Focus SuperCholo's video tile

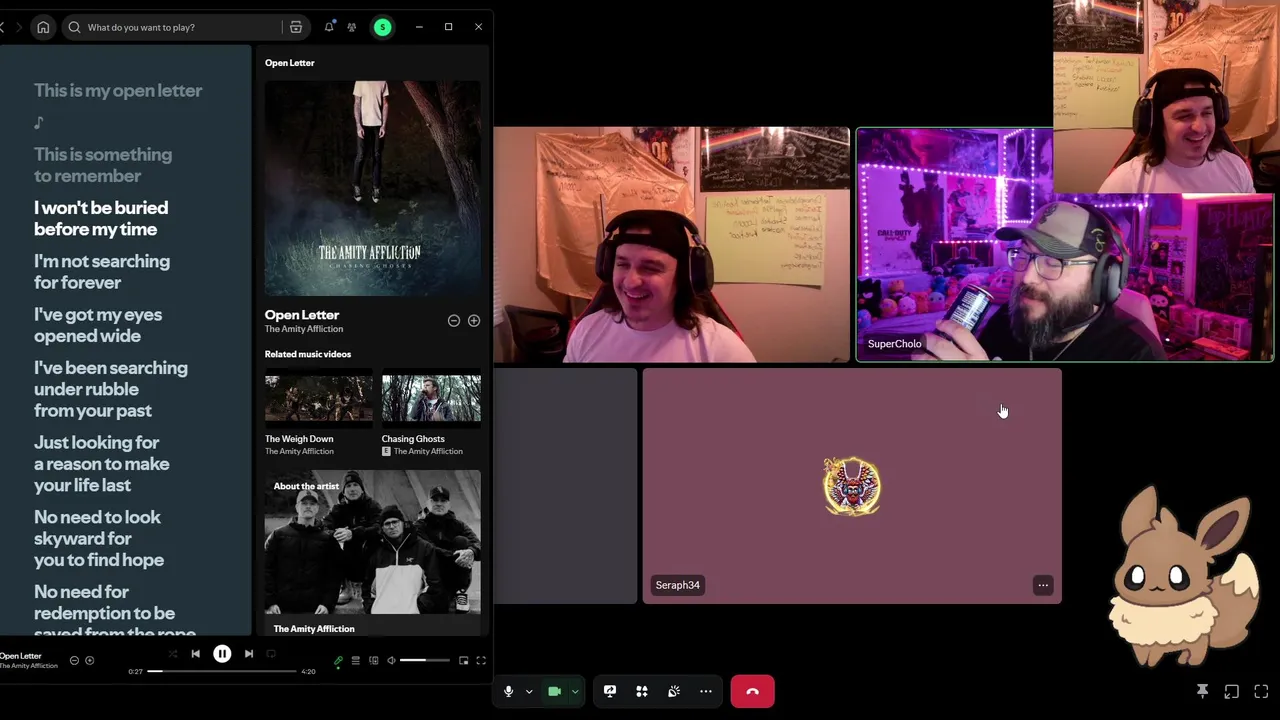tap(1064, 244)
